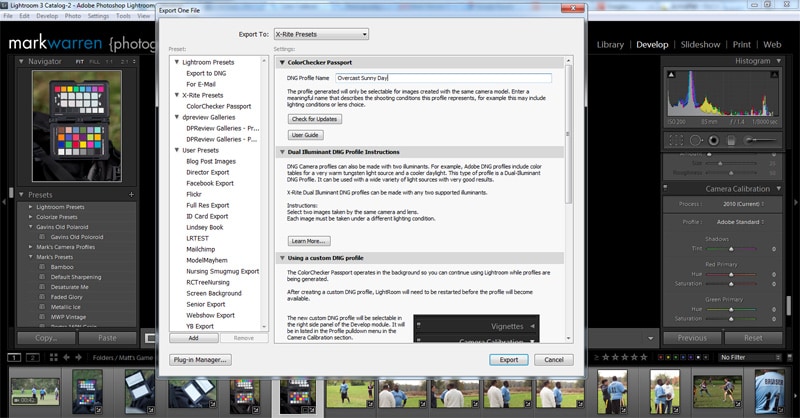Click Check for Updates button
The height and width of the screenshot is (418, 800).
point(314,119)
